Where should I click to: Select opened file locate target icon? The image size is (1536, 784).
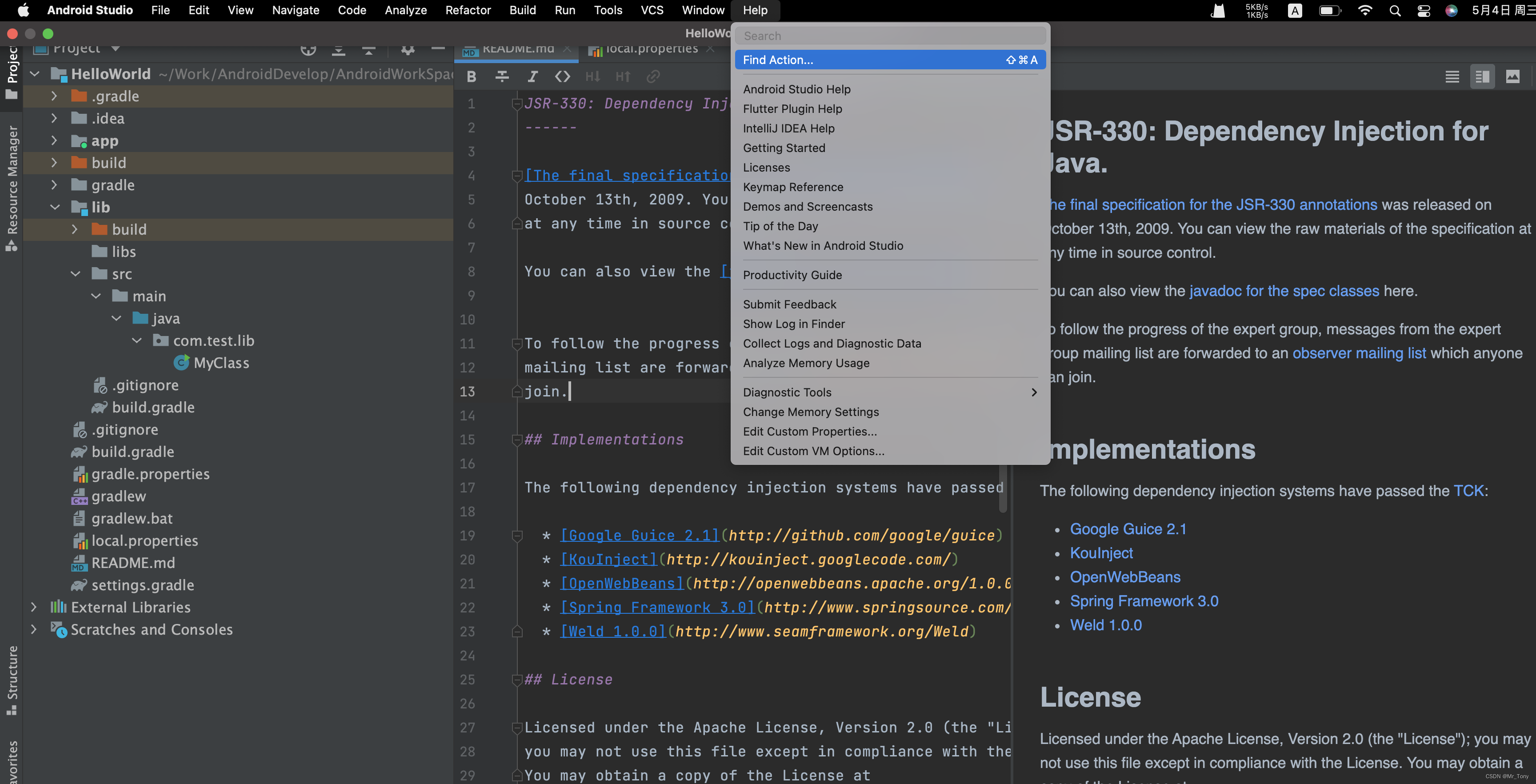pyautogui.click(x=308, y=49)
